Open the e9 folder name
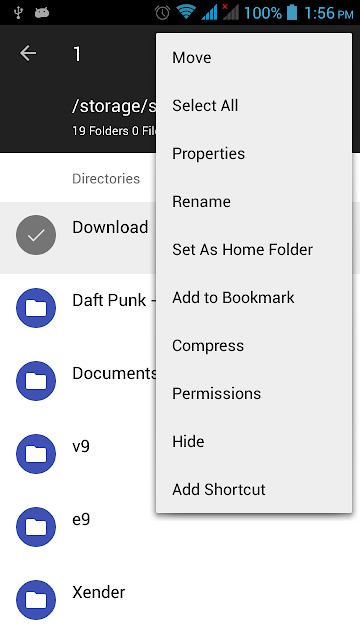This screenshot has width=360, height=640. point(81,520)
